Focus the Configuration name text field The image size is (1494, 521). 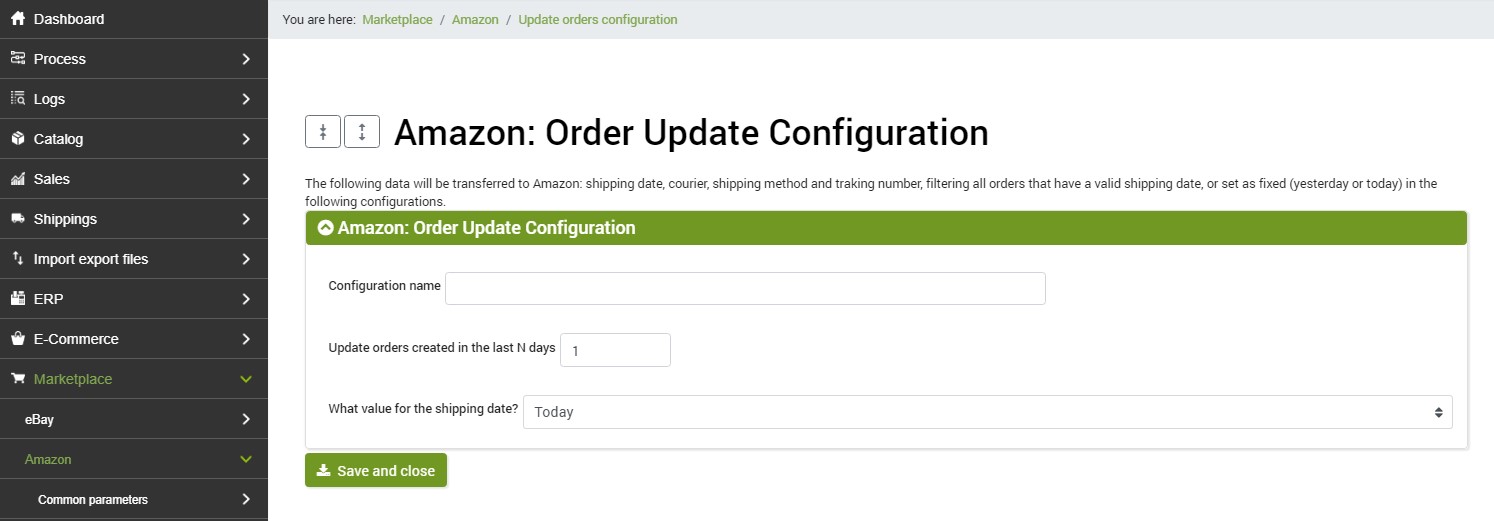coord(745,288)
